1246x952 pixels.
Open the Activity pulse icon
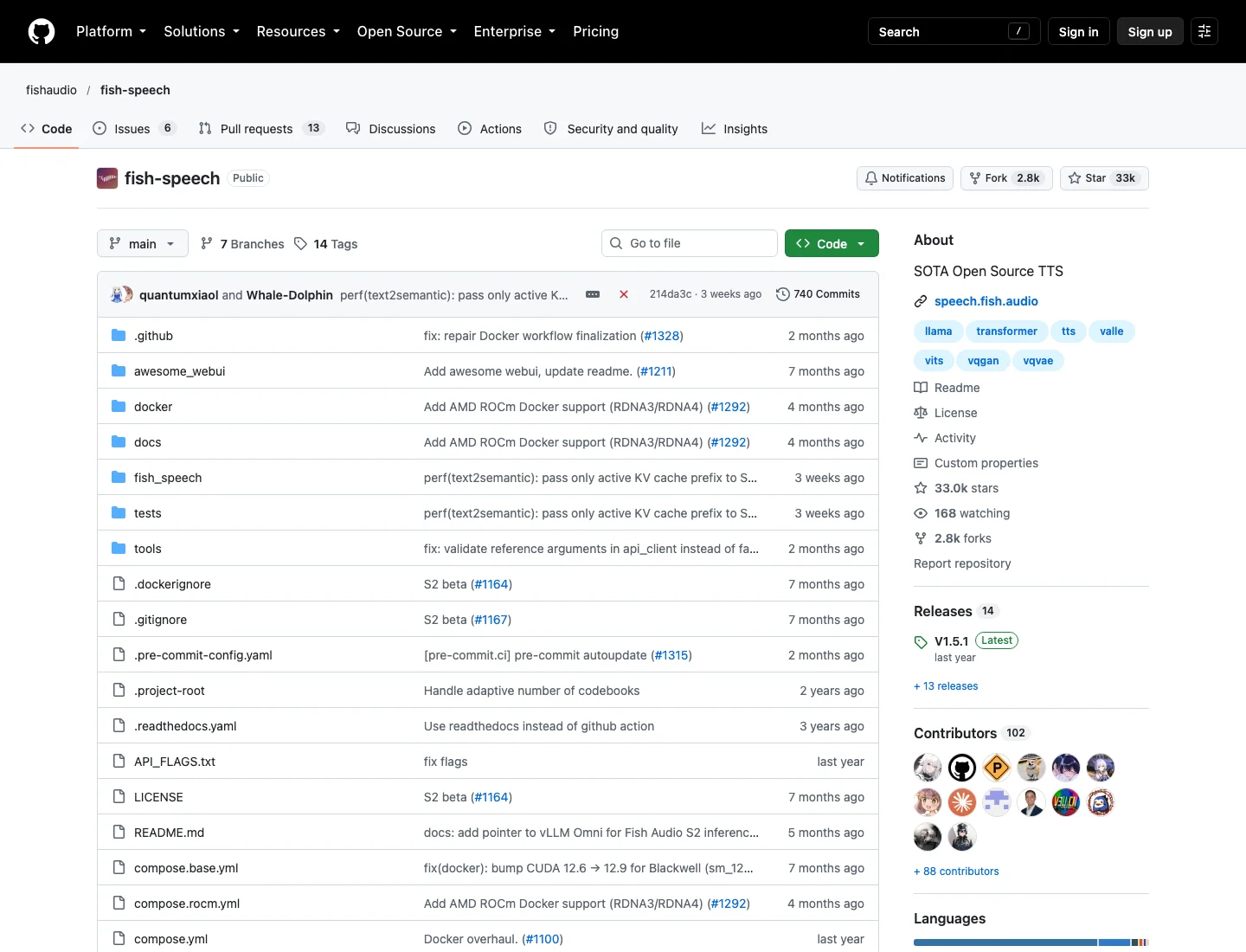click(921, 438)
